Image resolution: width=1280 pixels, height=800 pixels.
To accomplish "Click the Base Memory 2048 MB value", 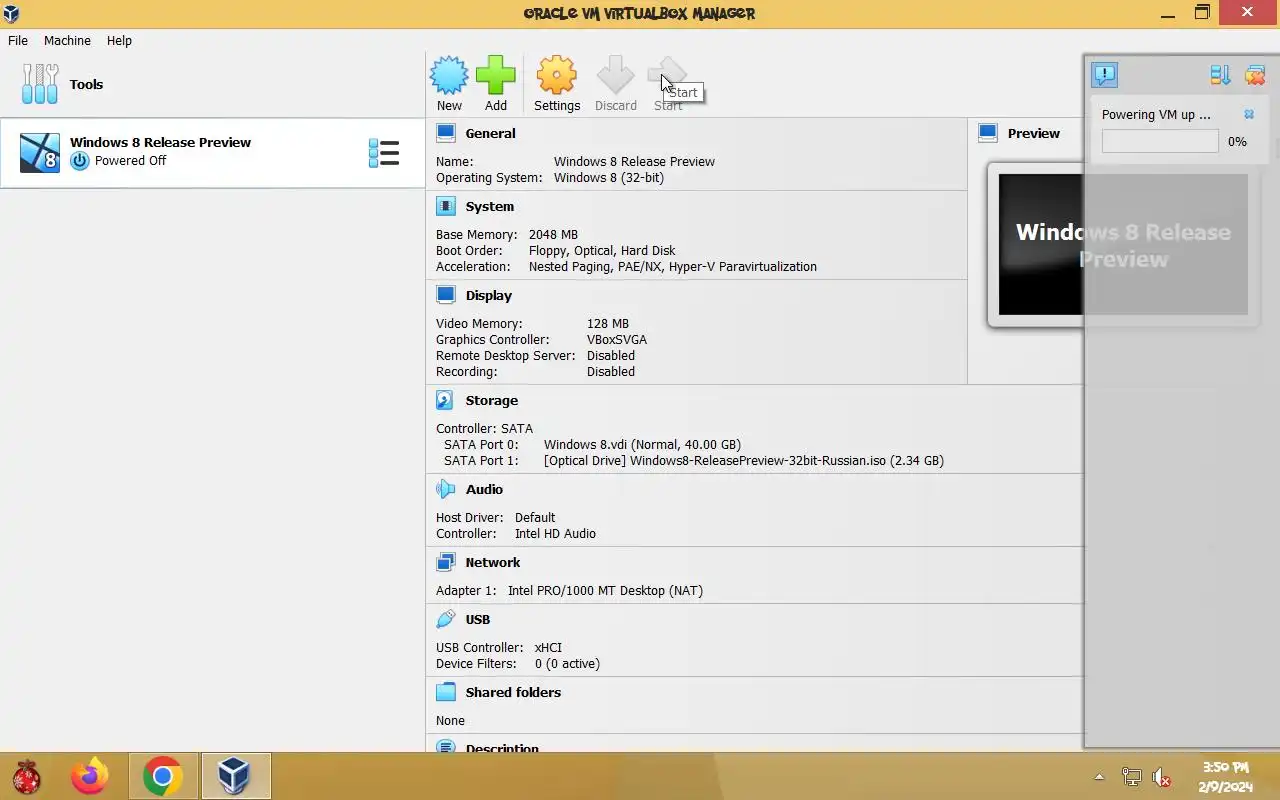I will [x=553, y=234].
